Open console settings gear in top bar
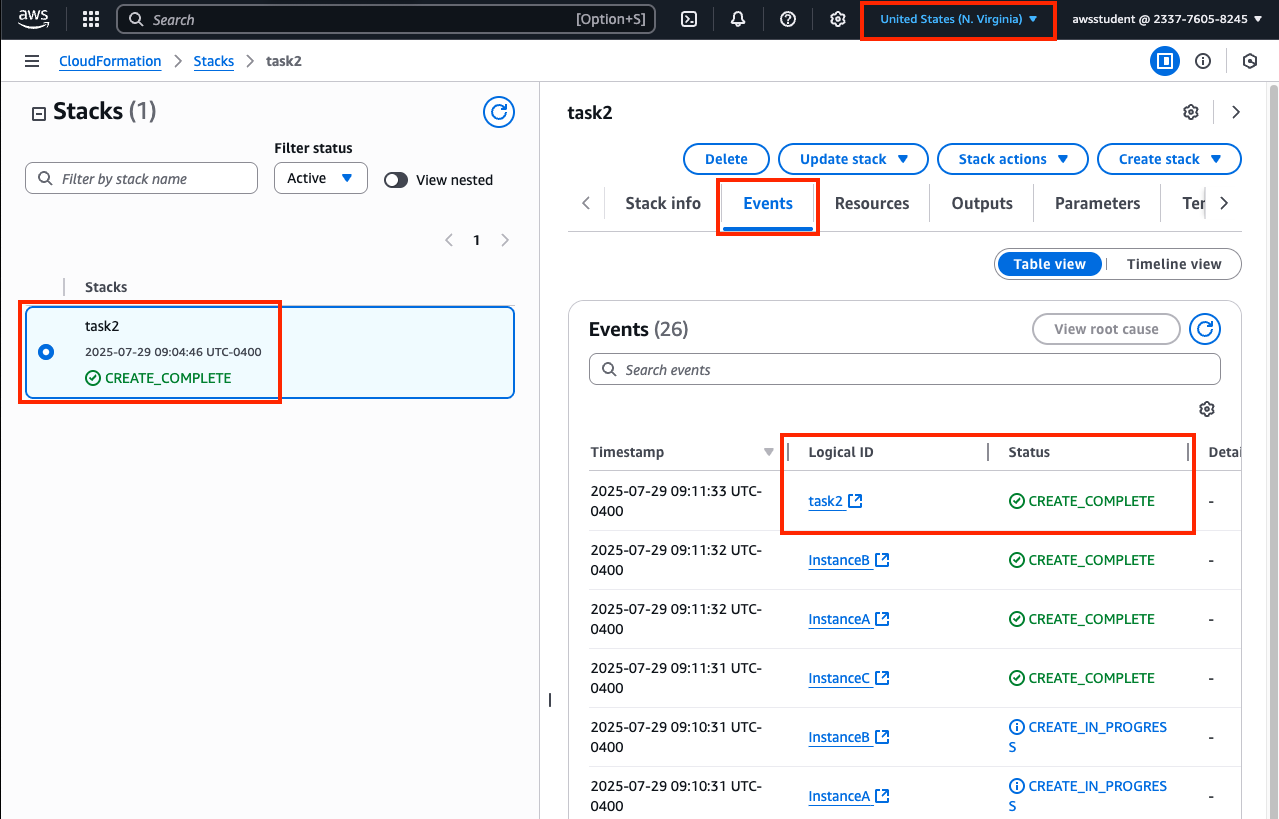The width and height of the screenshot is (1279, 819). coord(838,19)
